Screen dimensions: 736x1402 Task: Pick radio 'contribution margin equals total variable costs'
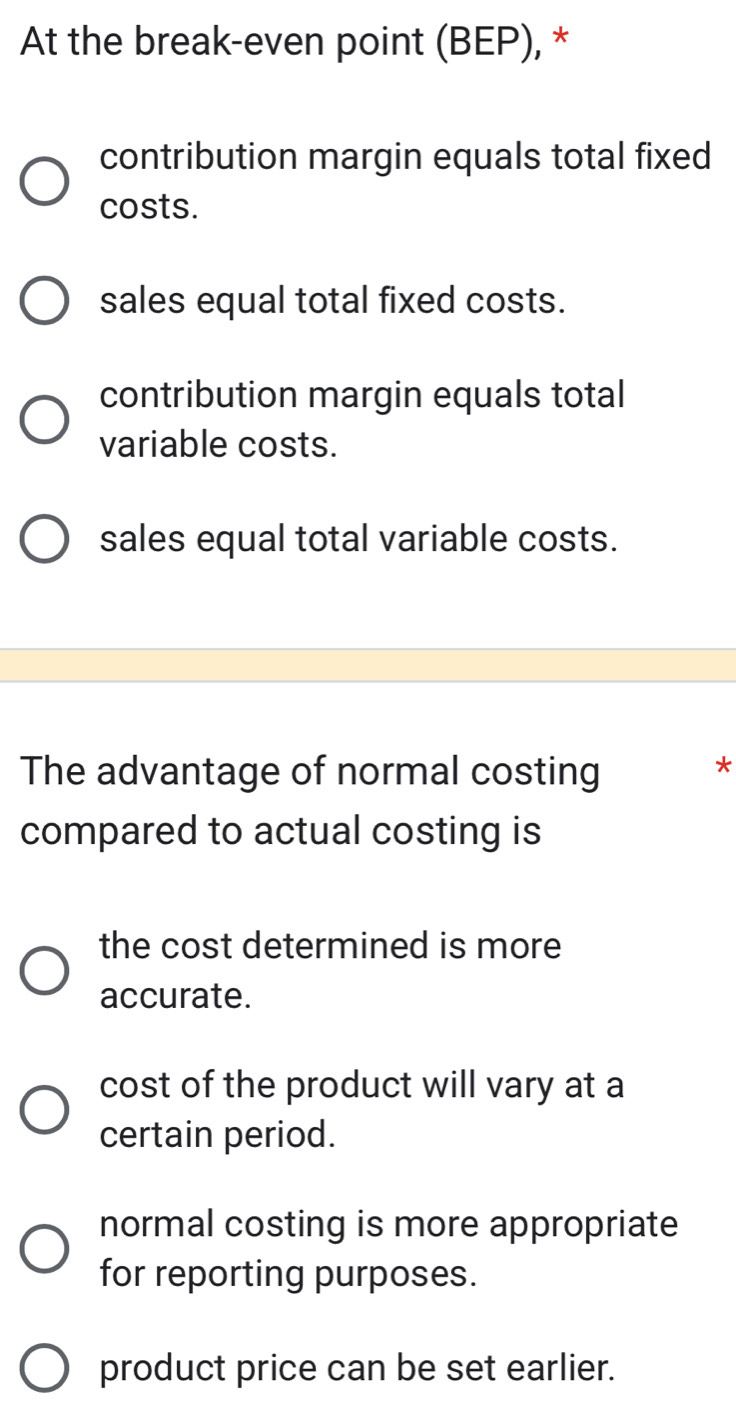click(46, 419)
